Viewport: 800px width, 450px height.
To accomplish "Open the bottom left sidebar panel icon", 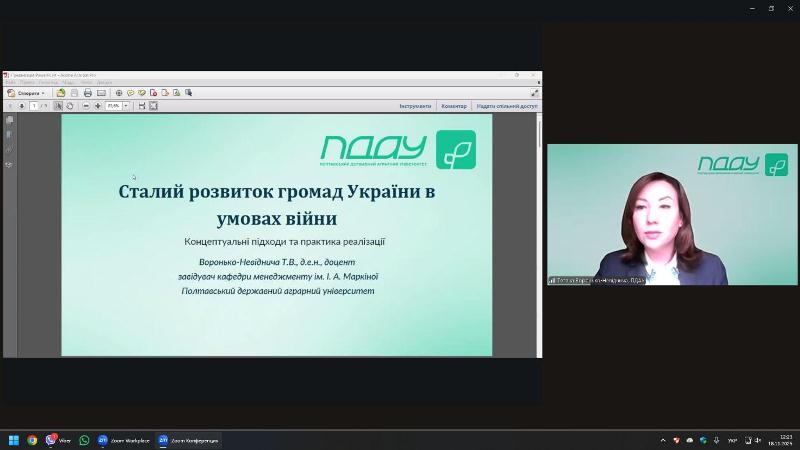I will pos(10,165).
